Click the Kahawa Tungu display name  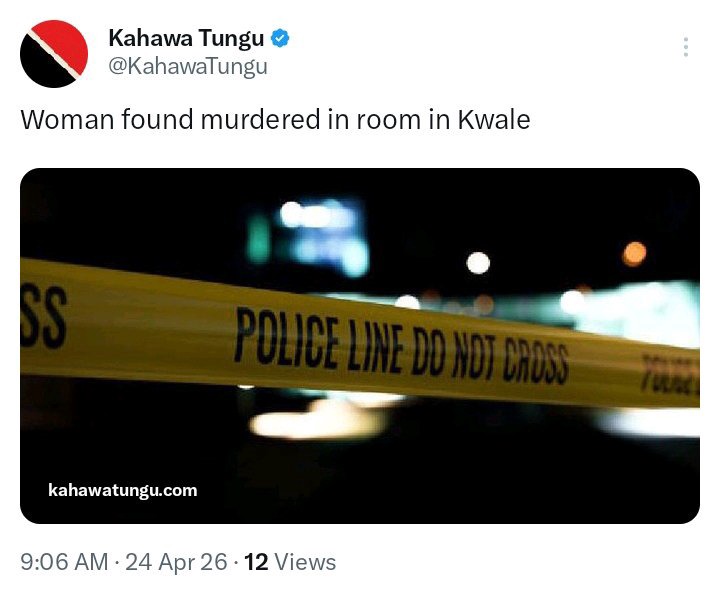point(186,38)
